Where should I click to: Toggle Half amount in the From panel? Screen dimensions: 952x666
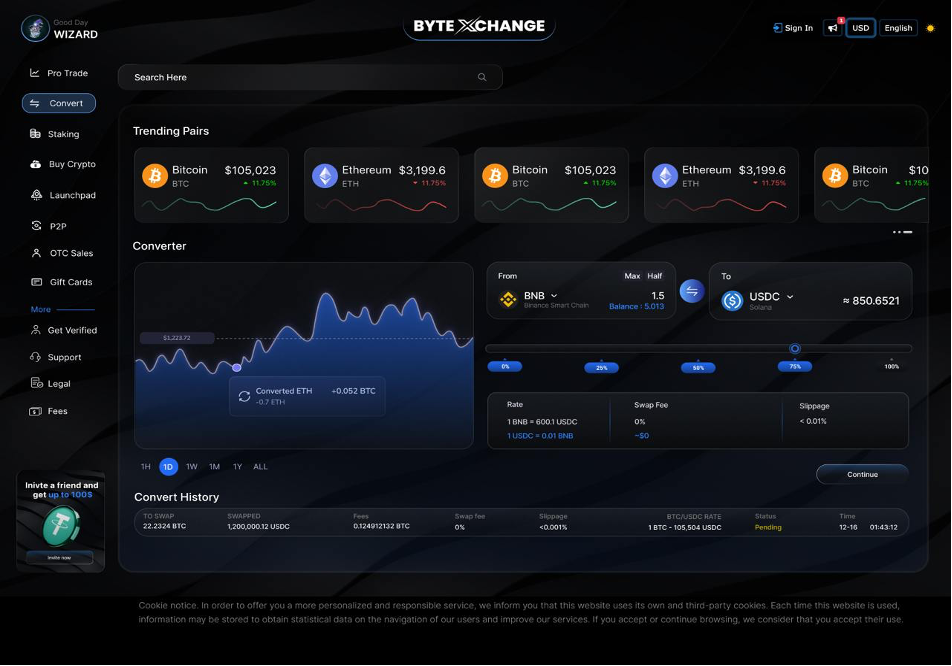[654, 275]
